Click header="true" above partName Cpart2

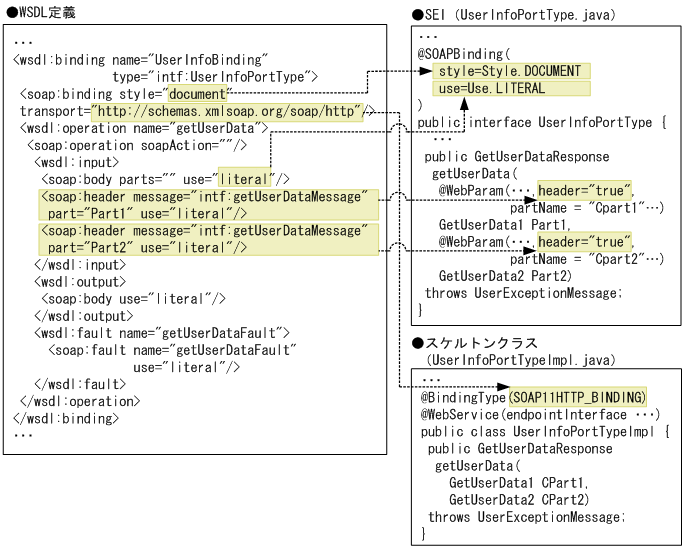(583, 242)
